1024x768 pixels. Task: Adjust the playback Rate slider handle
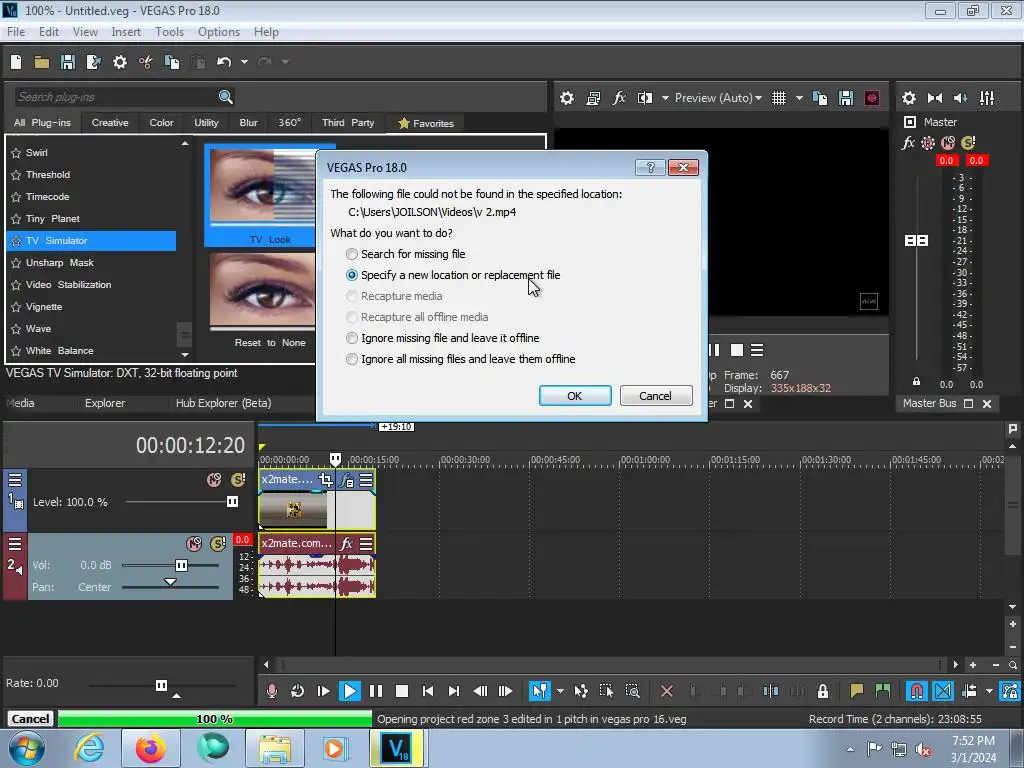161,685
